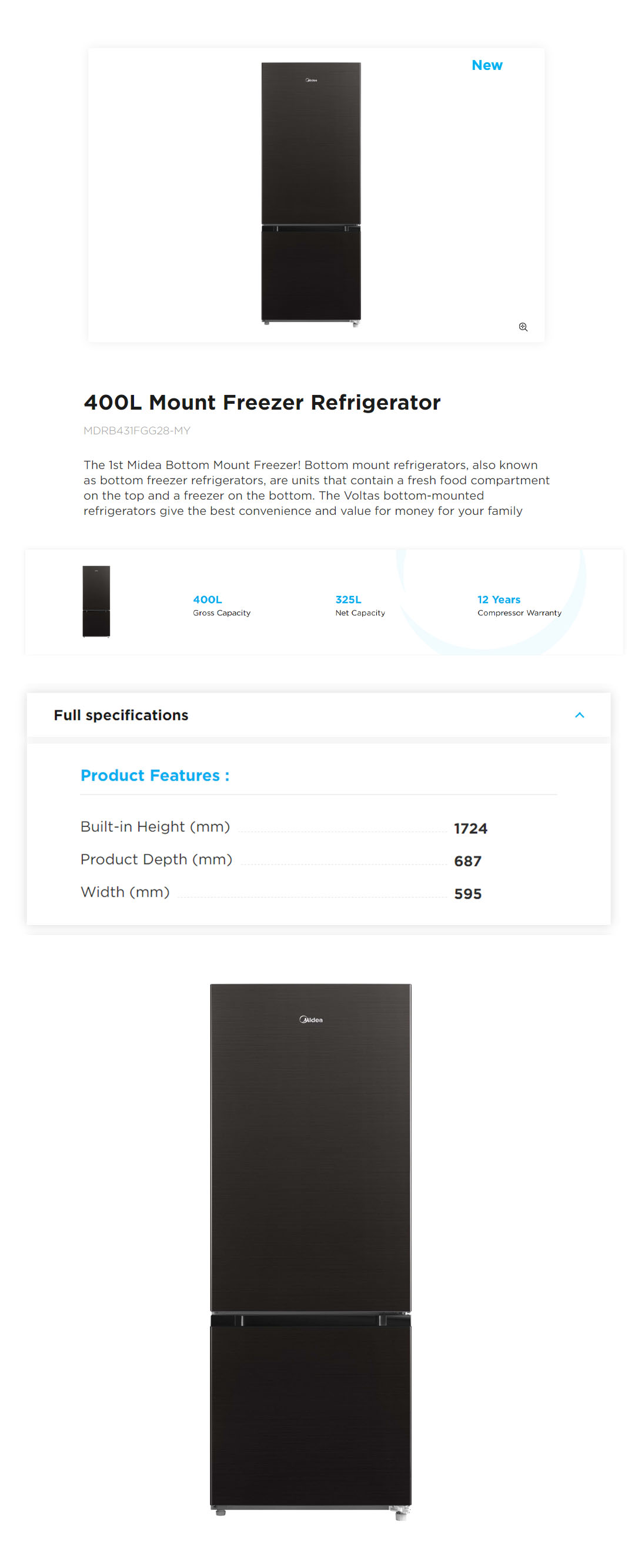The height and width of the screenshot is (1568, 635).
Task: Click the Width (mm) row label
Action: [125, 892]
